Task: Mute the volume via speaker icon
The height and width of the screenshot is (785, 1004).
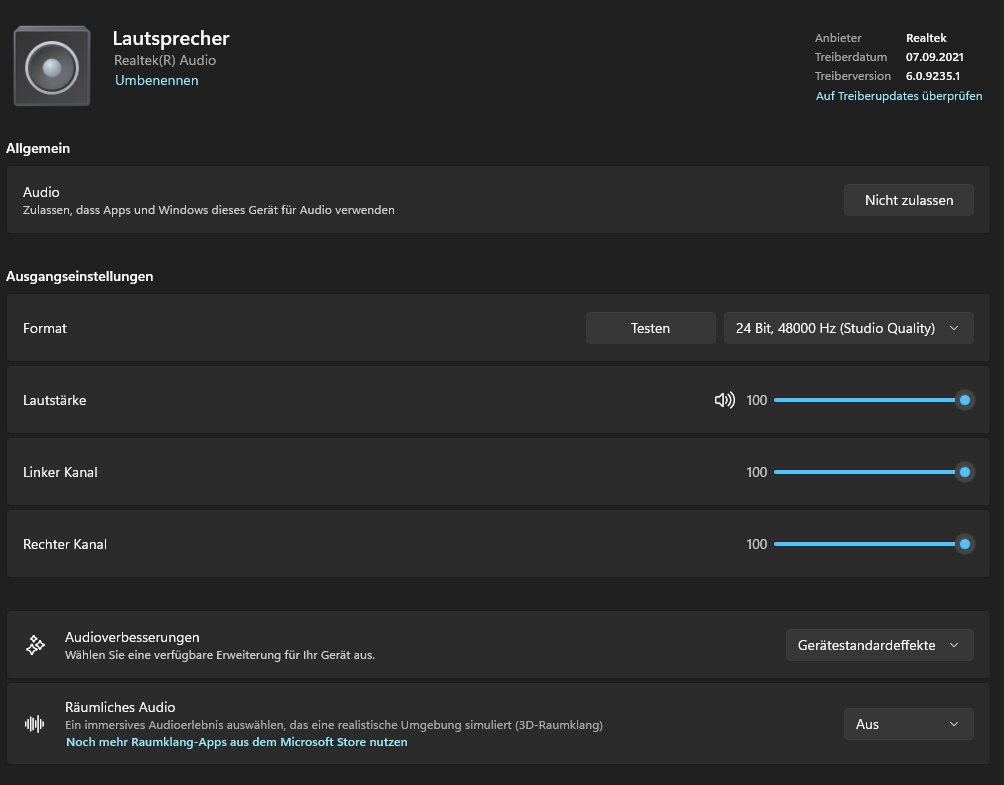Action: [x=725, y=400]
